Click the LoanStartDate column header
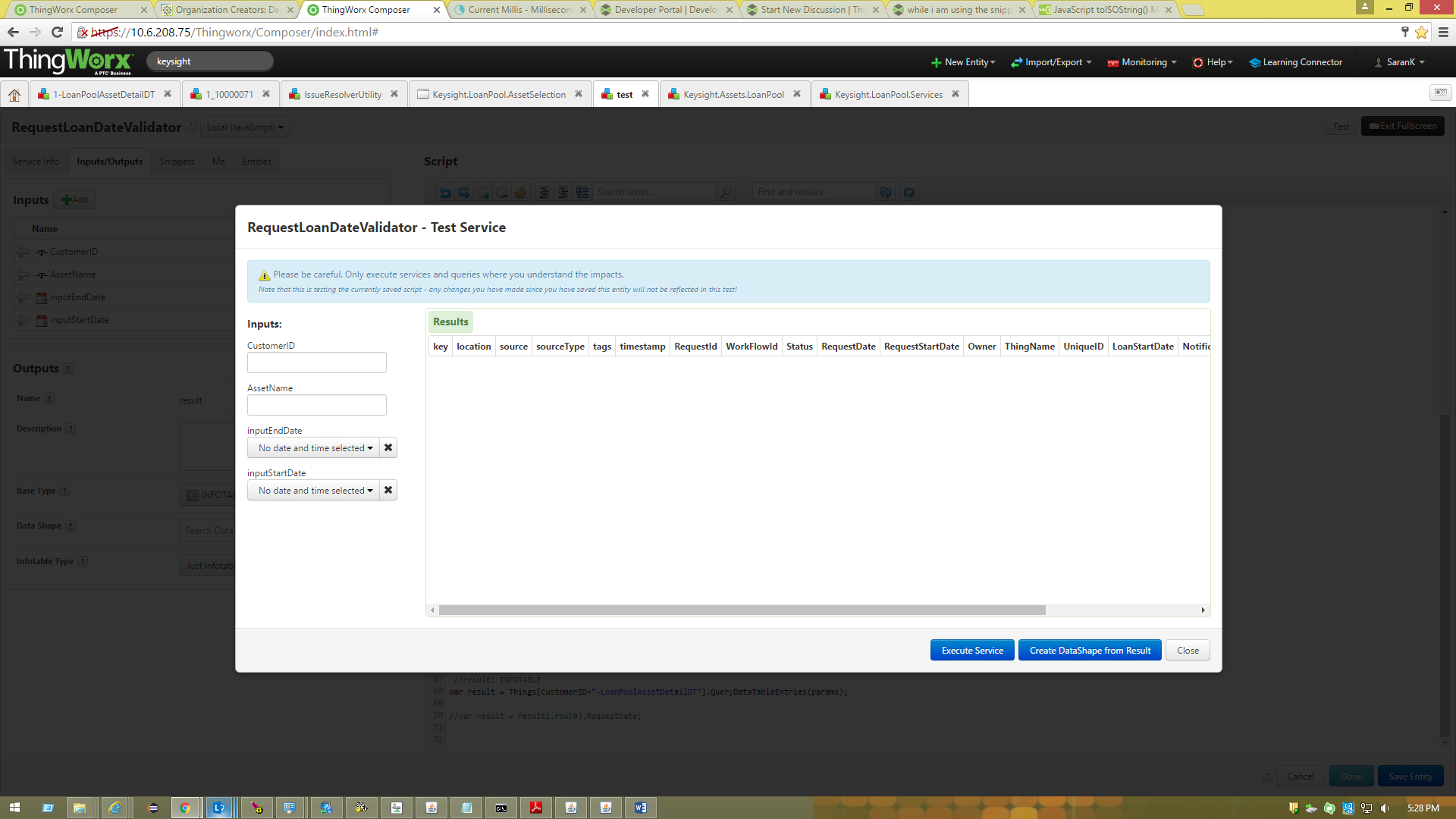Image resolution: width=1456 pixels, height=819 pixels. [1143, 347]
